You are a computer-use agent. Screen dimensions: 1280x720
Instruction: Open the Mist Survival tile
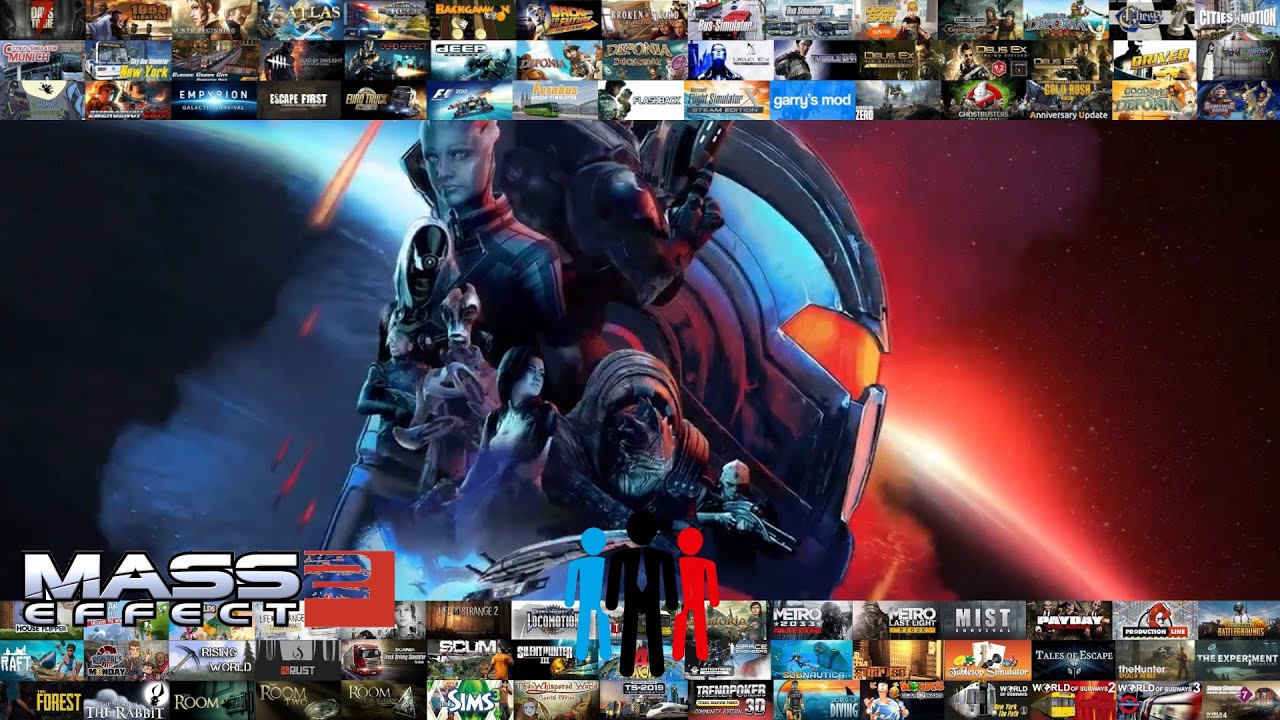coord(983,620)
